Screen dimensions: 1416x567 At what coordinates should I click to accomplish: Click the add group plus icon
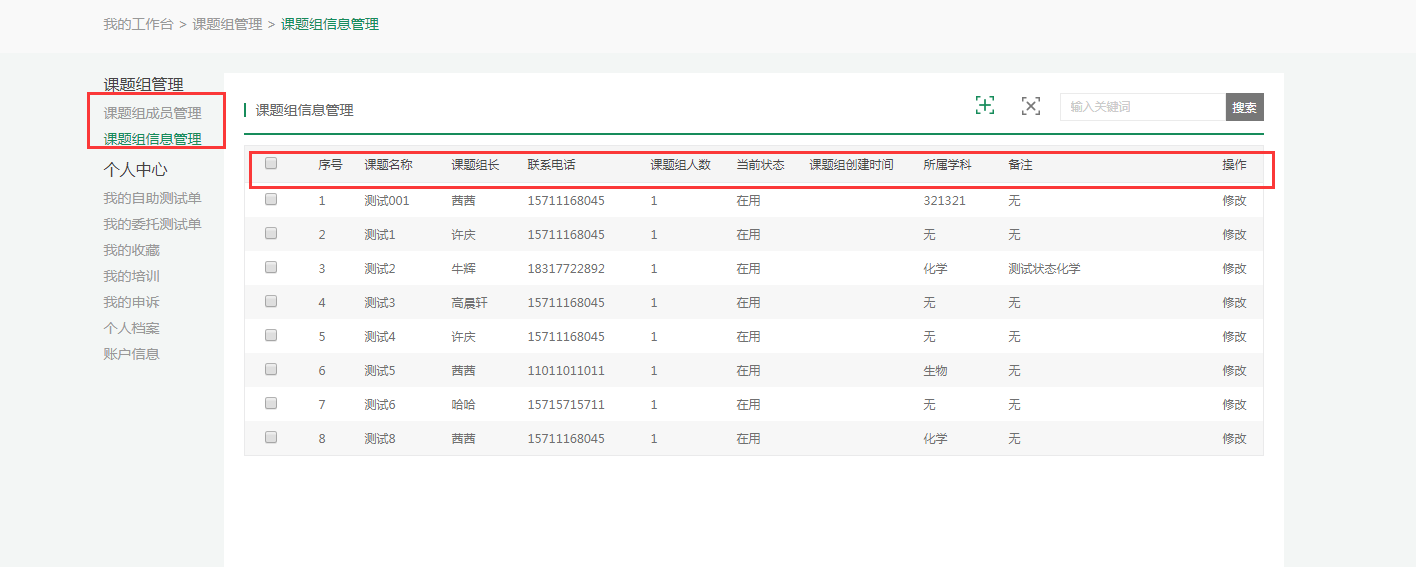coord(985,105)
